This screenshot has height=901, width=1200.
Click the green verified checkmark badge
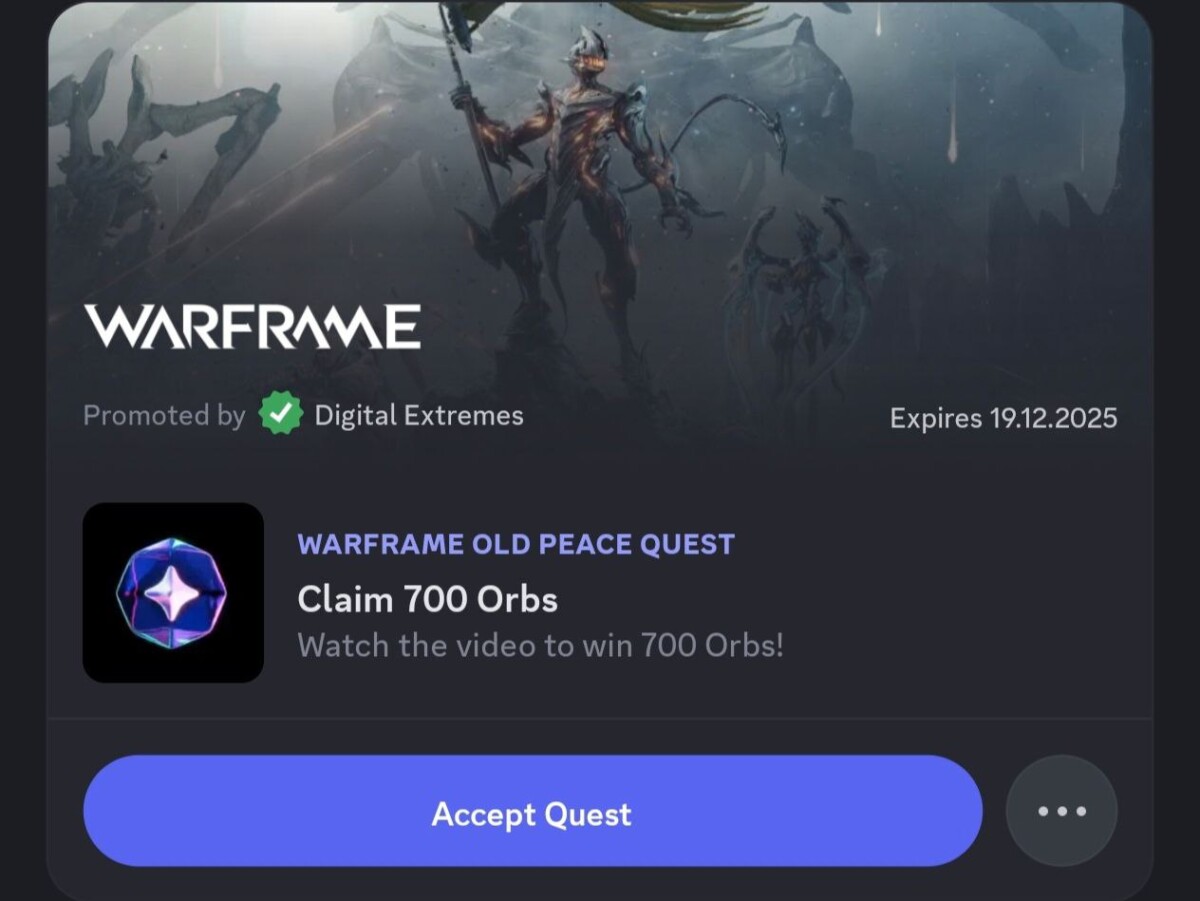pyautogui.click(x=281, y=415)
